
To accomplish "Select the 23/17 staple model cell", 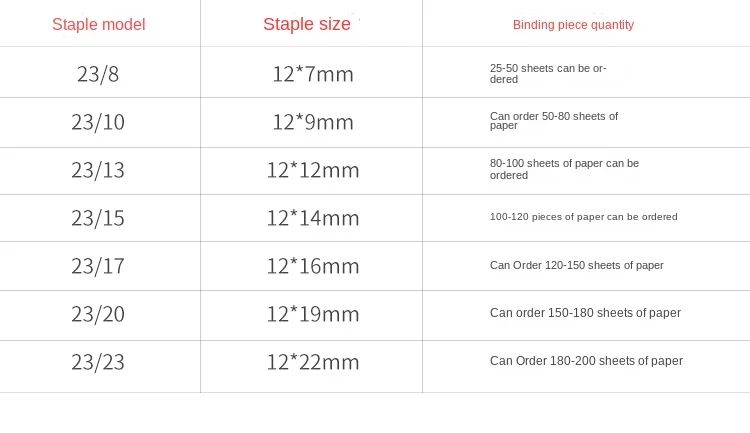I will (x=98, y=266).
